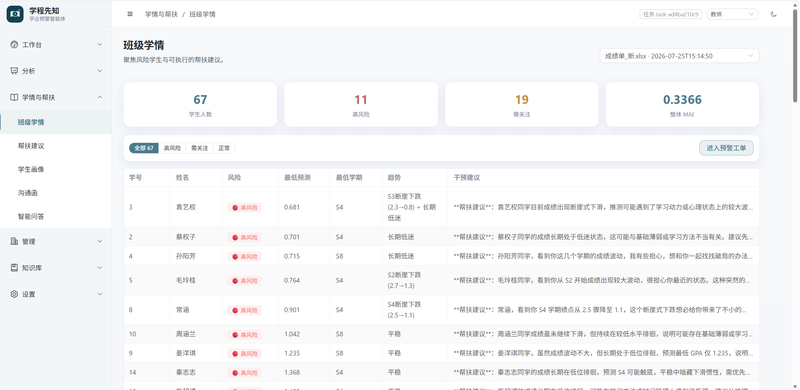Open the 教师 role dropdown
Screen dimensions: 800x390
pyautogui.click(x=733, y=14)
